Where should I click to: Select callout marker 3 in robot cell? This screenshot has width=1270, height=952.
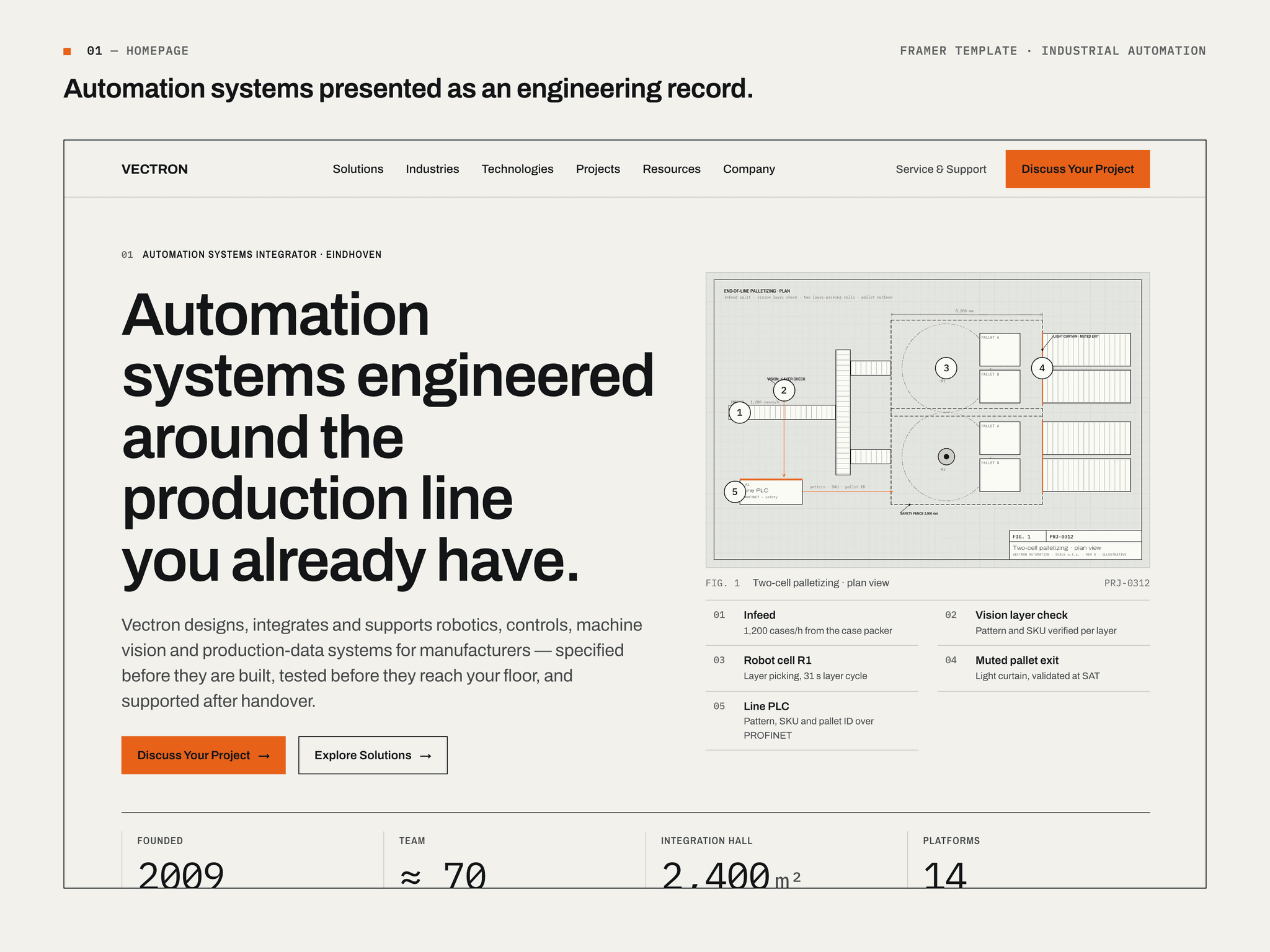click(946, 368)
